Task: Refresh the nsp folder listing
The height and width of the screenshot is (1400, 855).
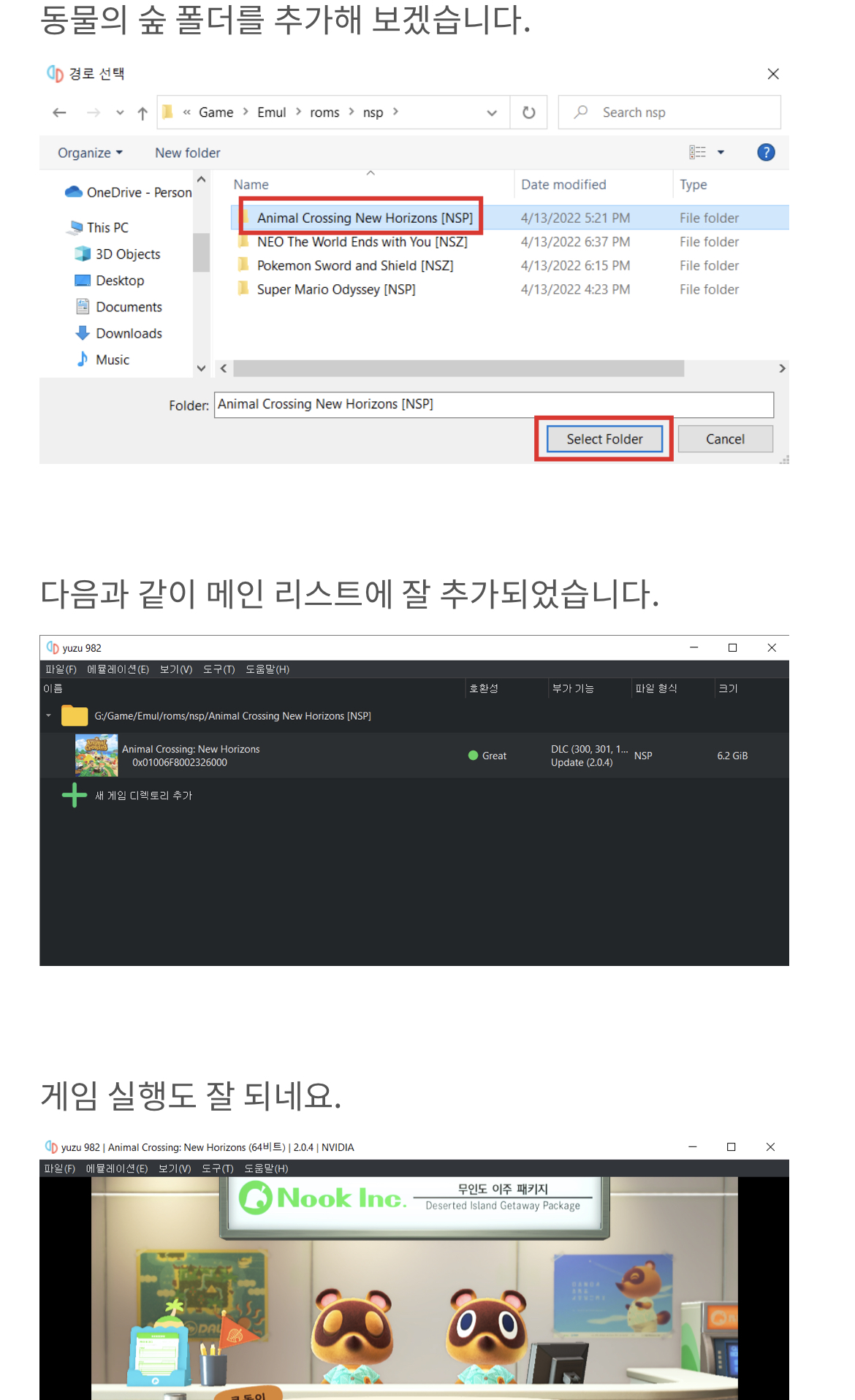Action: (x=529, y=113)
